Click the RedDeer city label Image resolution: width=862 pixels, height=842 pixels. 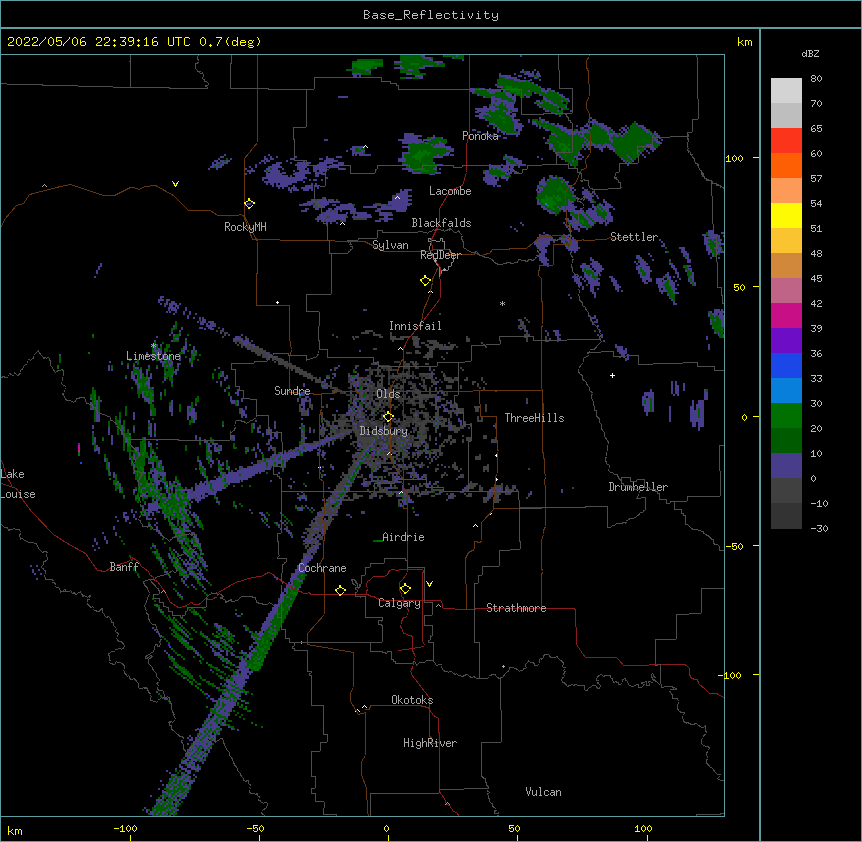[440, 255]
